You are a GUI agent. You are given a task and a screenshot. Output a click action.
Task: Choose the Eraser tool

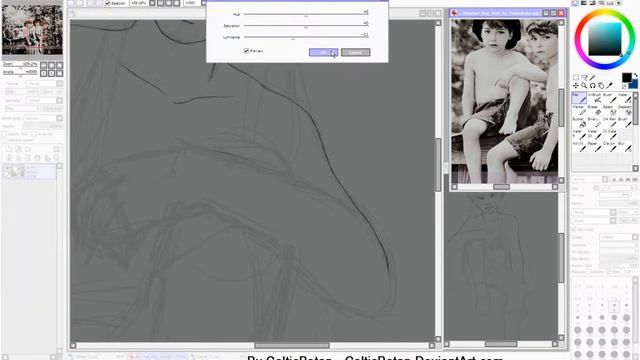pyautogui.click(x=594, y=110)
